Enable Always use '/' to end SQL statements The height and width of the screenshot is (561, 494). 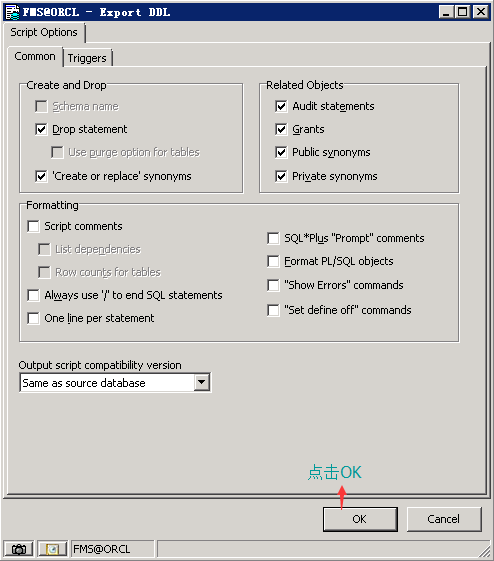[33, 295]
